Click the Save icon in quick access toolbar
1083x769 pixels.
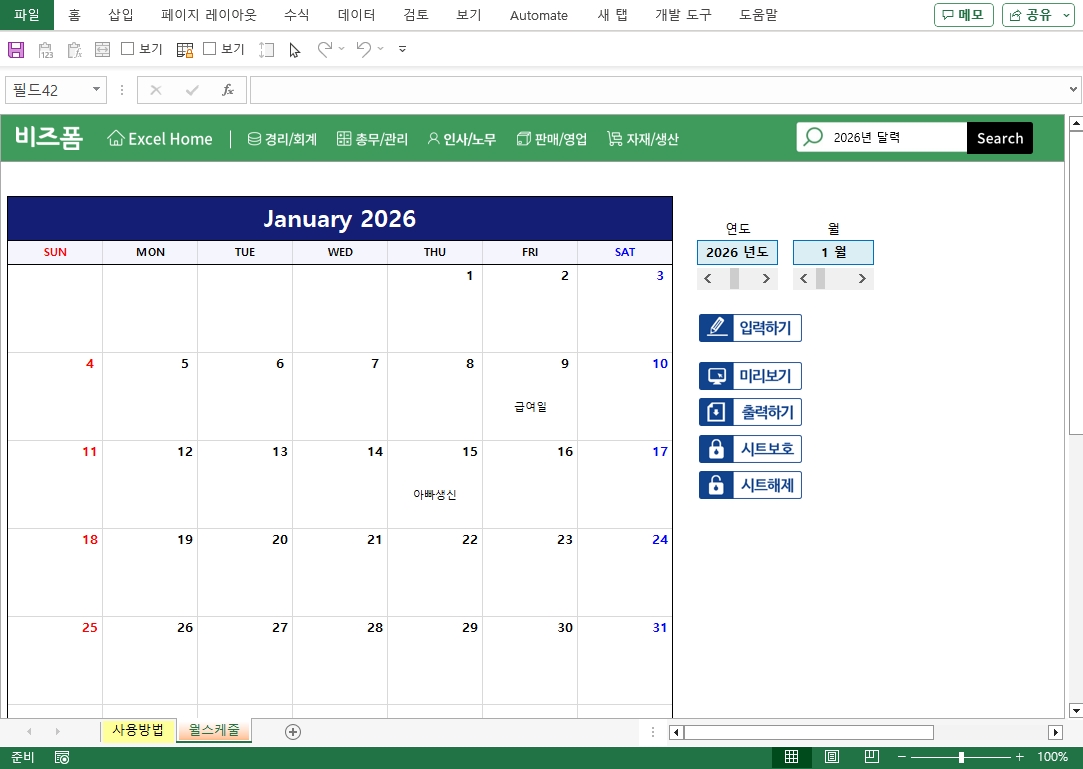[16, 50]
